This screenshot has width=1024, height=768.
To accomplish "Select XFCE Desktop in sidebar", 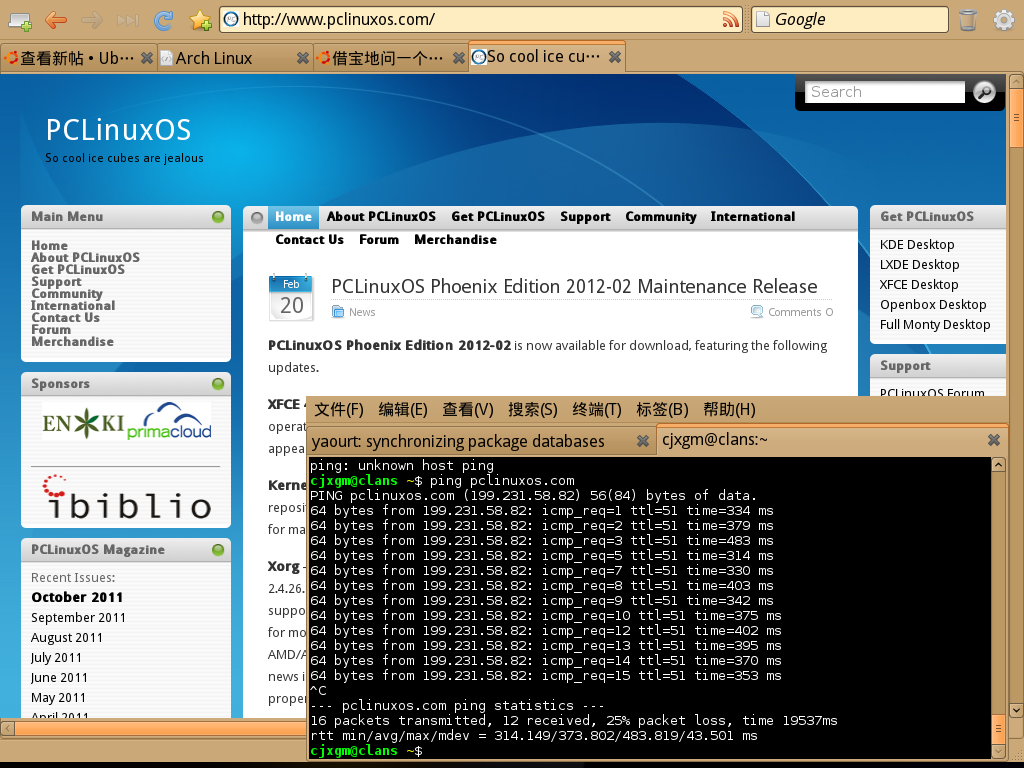I will click(919, 285).
